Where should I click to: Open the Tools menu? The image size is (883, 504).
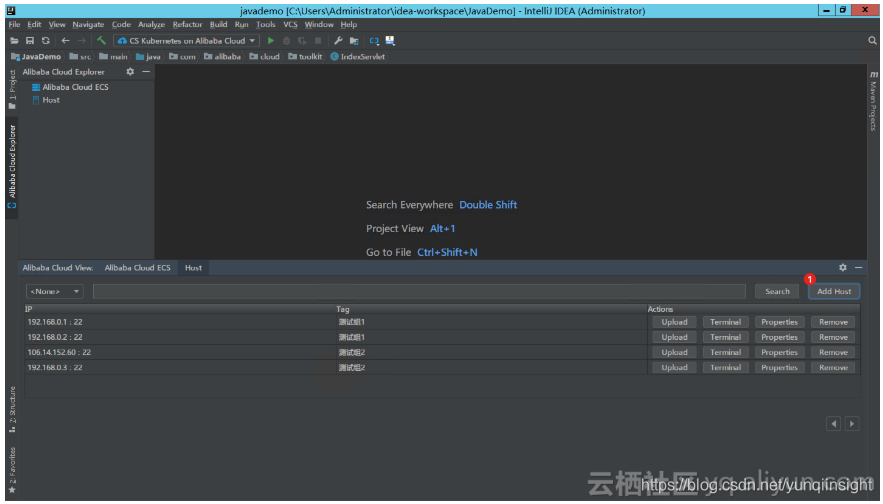click(x=266, y=24)
